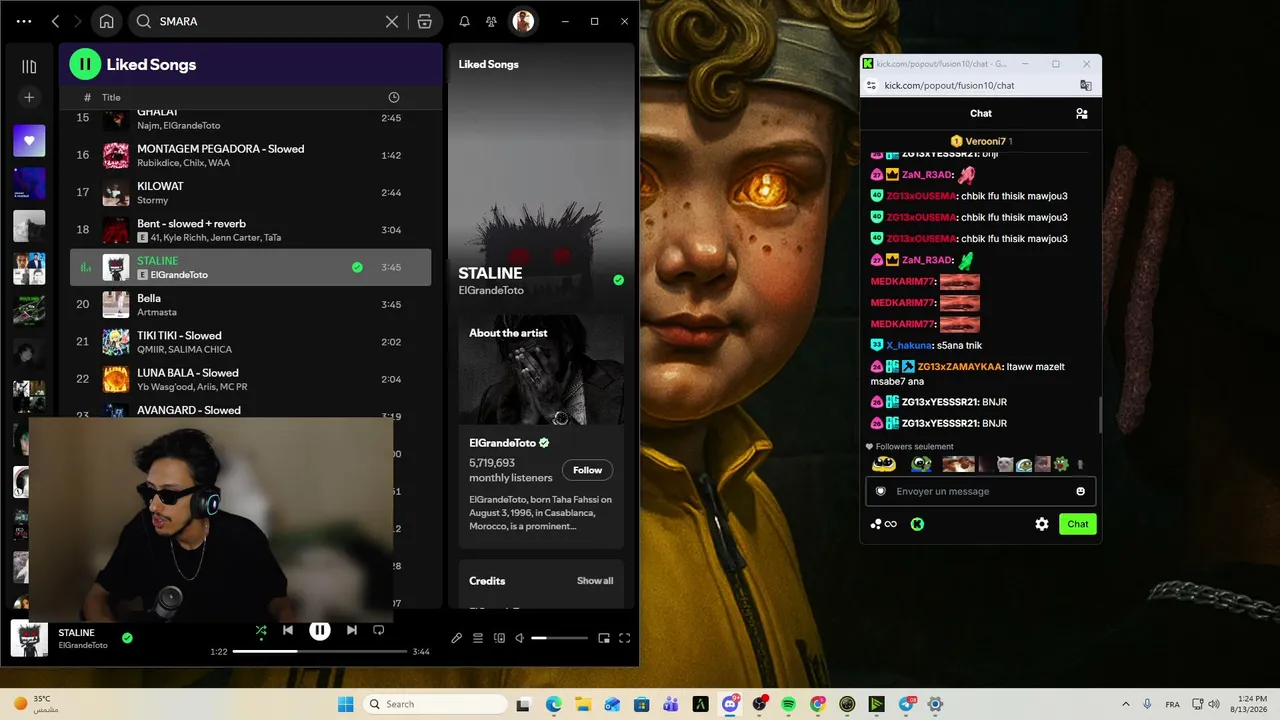Go forward in Spotify navigation

coord(78,21)
